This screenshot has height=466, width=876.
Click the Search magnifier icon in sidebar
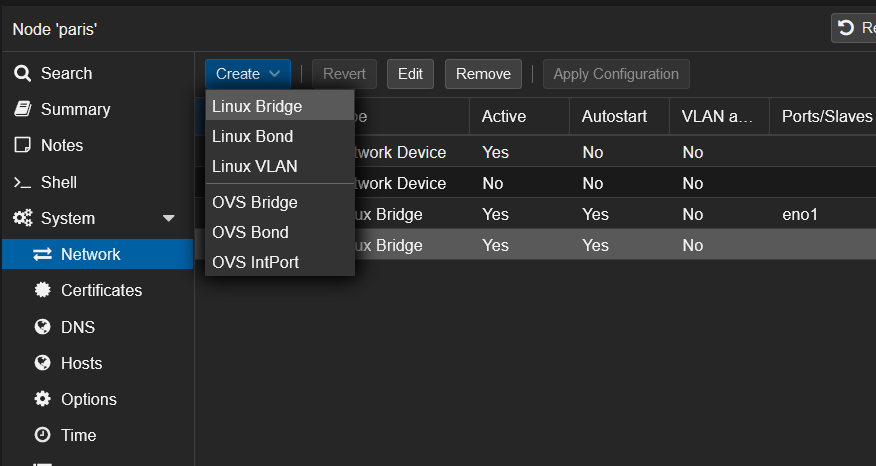click(x=22, y=73)
